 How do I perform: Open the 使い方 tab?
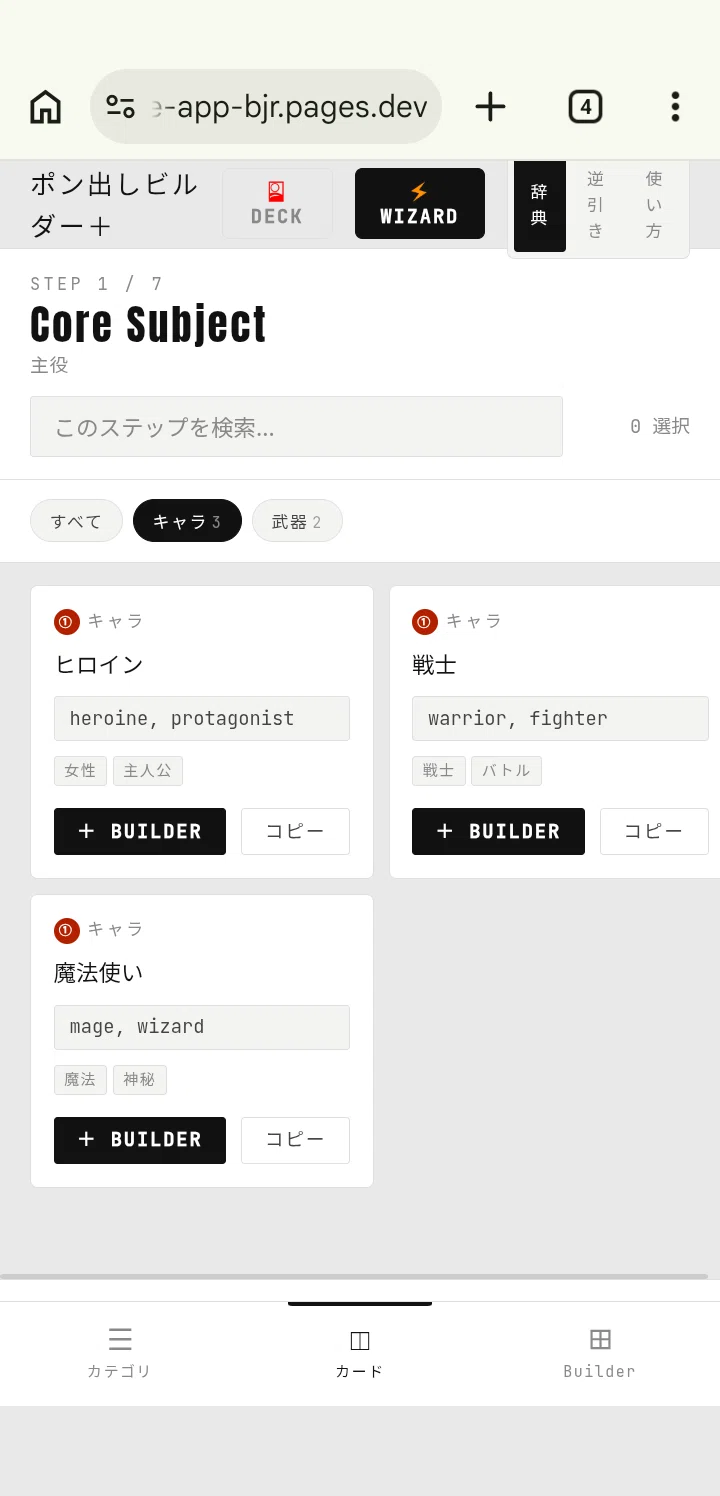coord(653,205)
